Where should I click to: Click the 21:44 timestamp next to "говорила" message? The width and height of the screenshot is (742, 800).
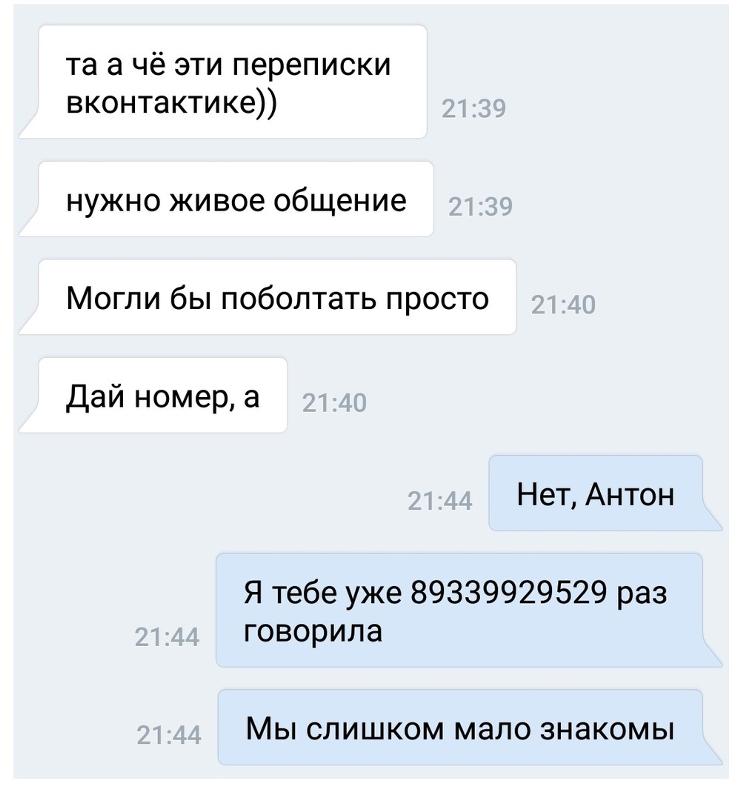point(167,637)
